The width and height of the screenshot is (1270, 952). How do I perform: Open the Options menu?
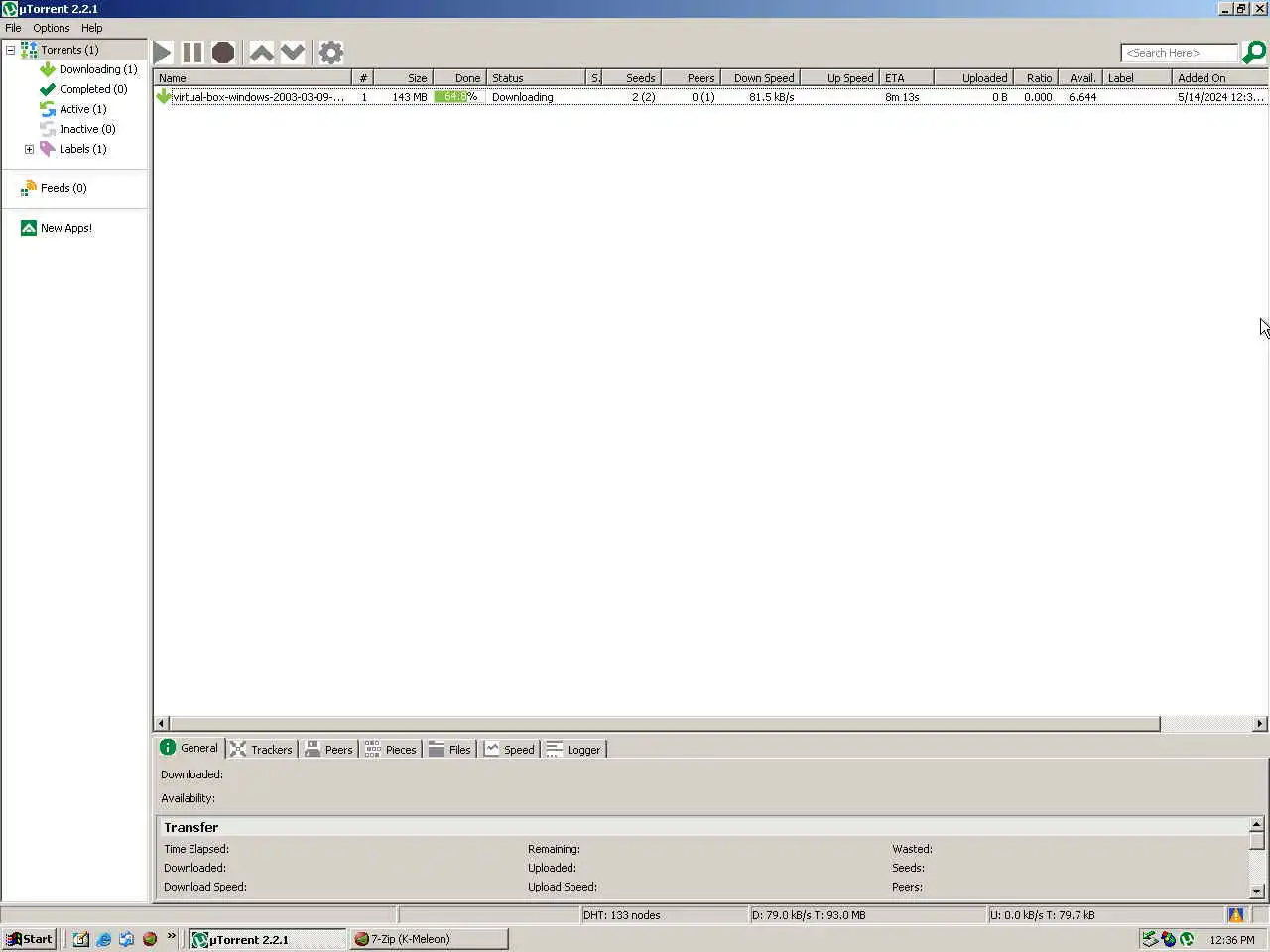click(x=51, y=28)
